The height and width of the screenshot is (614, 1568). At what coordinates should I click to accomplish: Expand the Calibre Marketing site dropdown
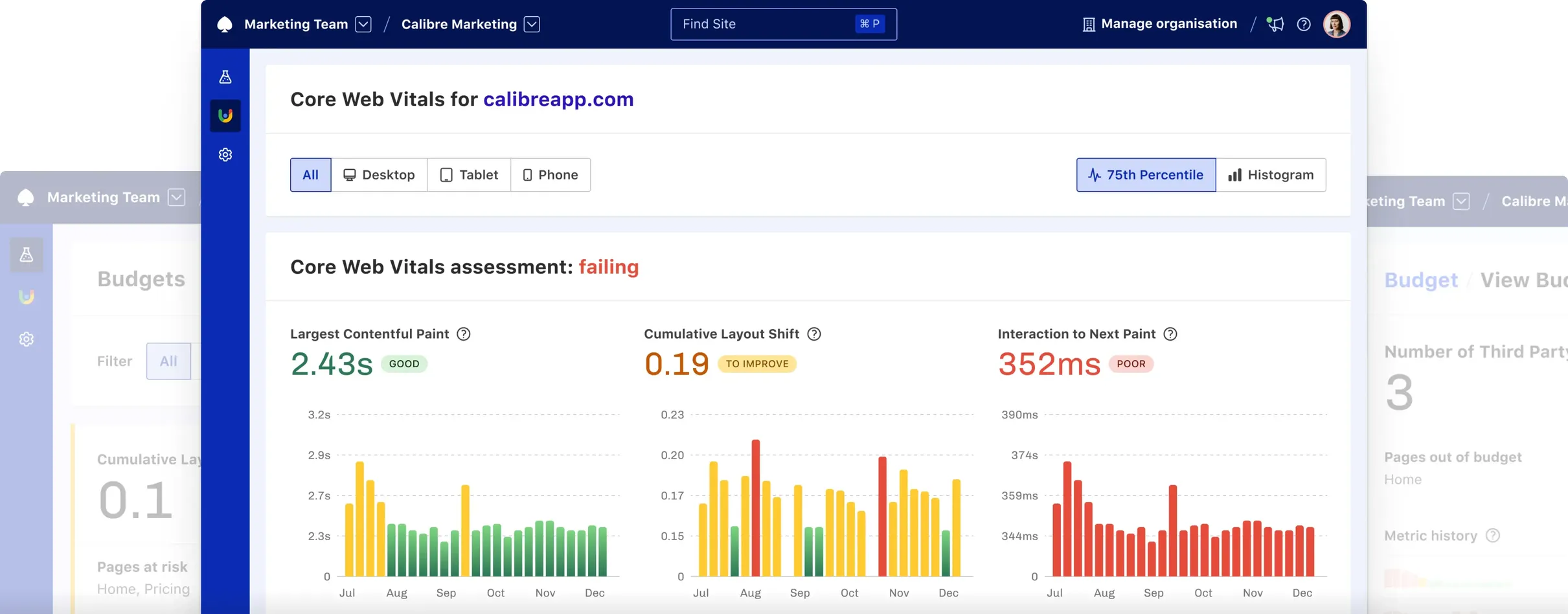coord(532,25)
